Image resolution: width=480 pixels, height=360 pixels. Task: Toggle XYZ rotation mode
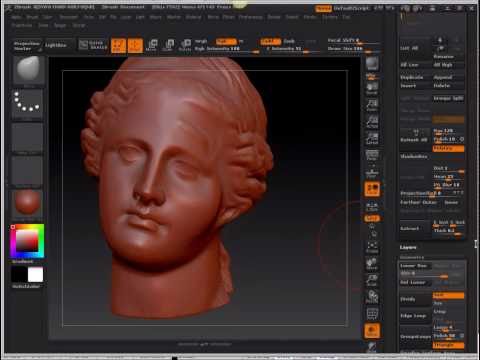coord(372,219)
